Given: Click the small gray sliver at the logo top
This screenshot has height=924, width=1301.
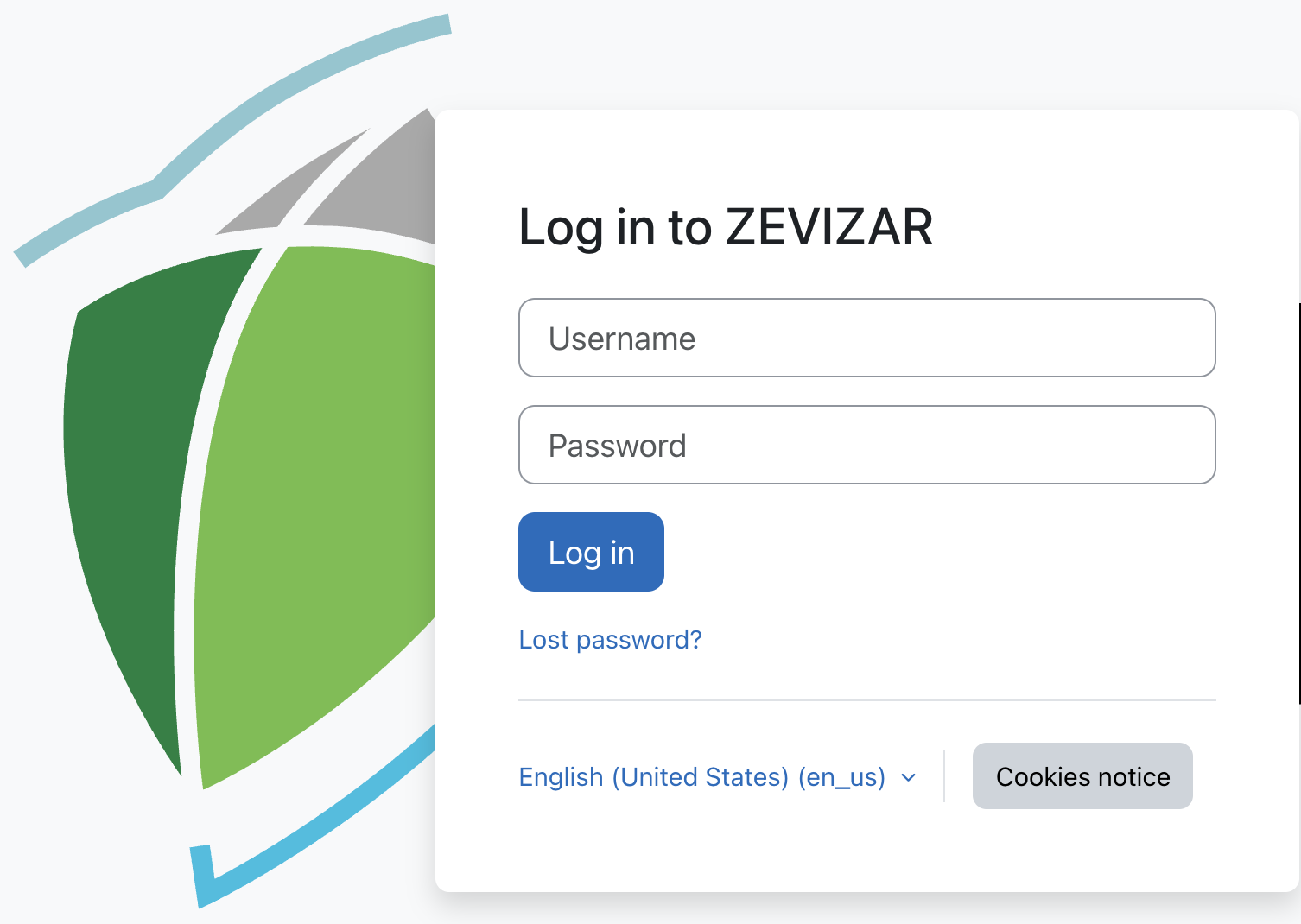Looking at the screenshot, I should (x=285, y=194).
